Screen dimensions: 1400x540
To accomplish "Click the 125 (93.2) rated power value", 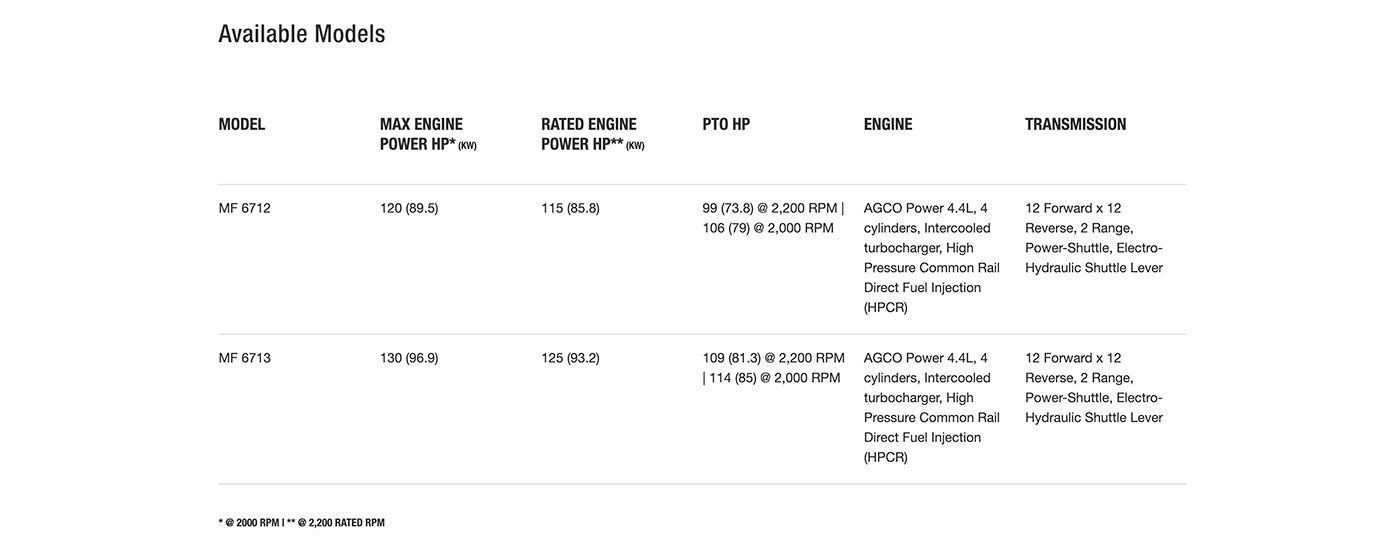I will pos(570,358).
